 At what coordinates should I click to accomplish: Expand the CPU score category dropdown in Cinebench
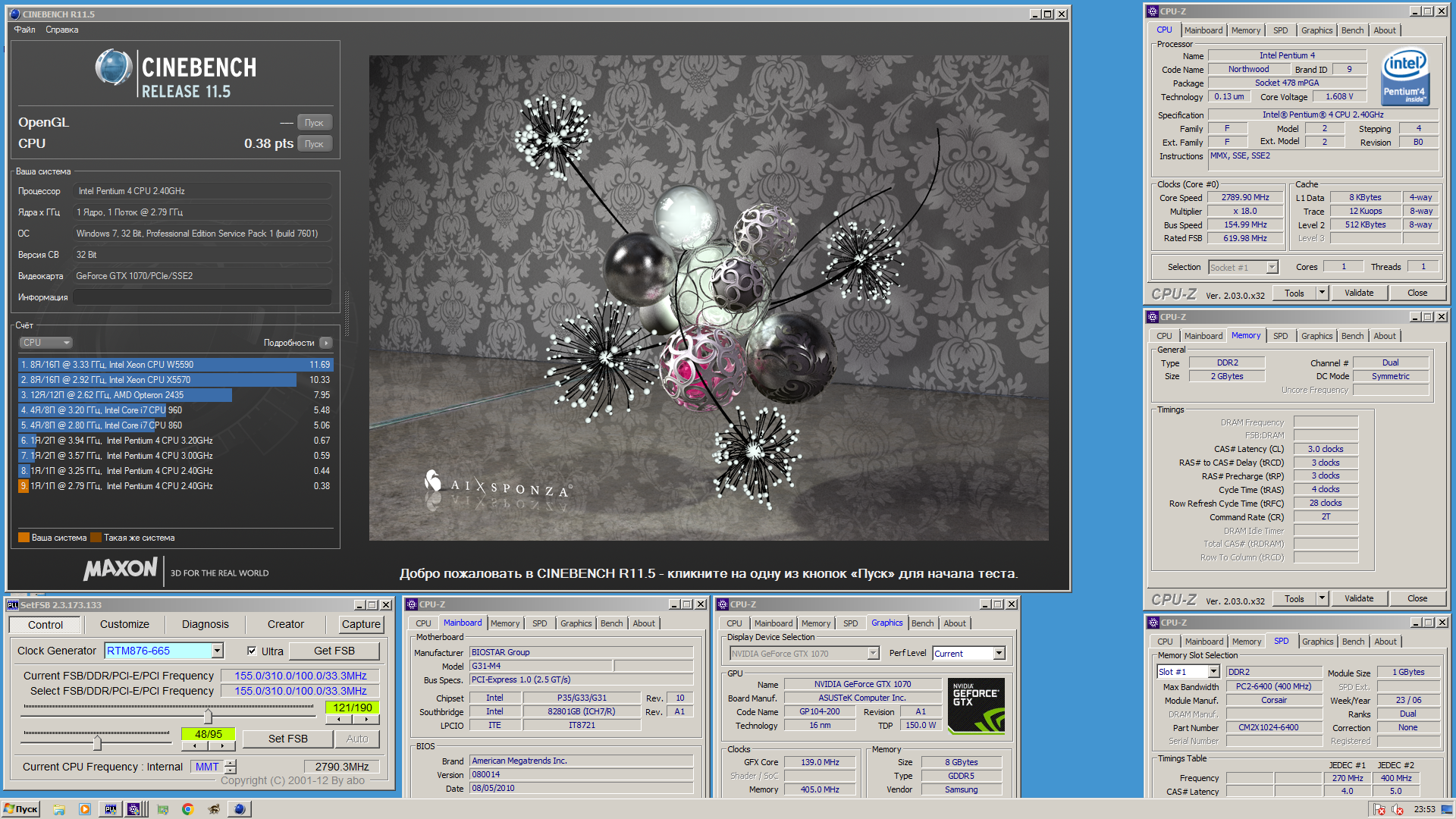[45, 343]
